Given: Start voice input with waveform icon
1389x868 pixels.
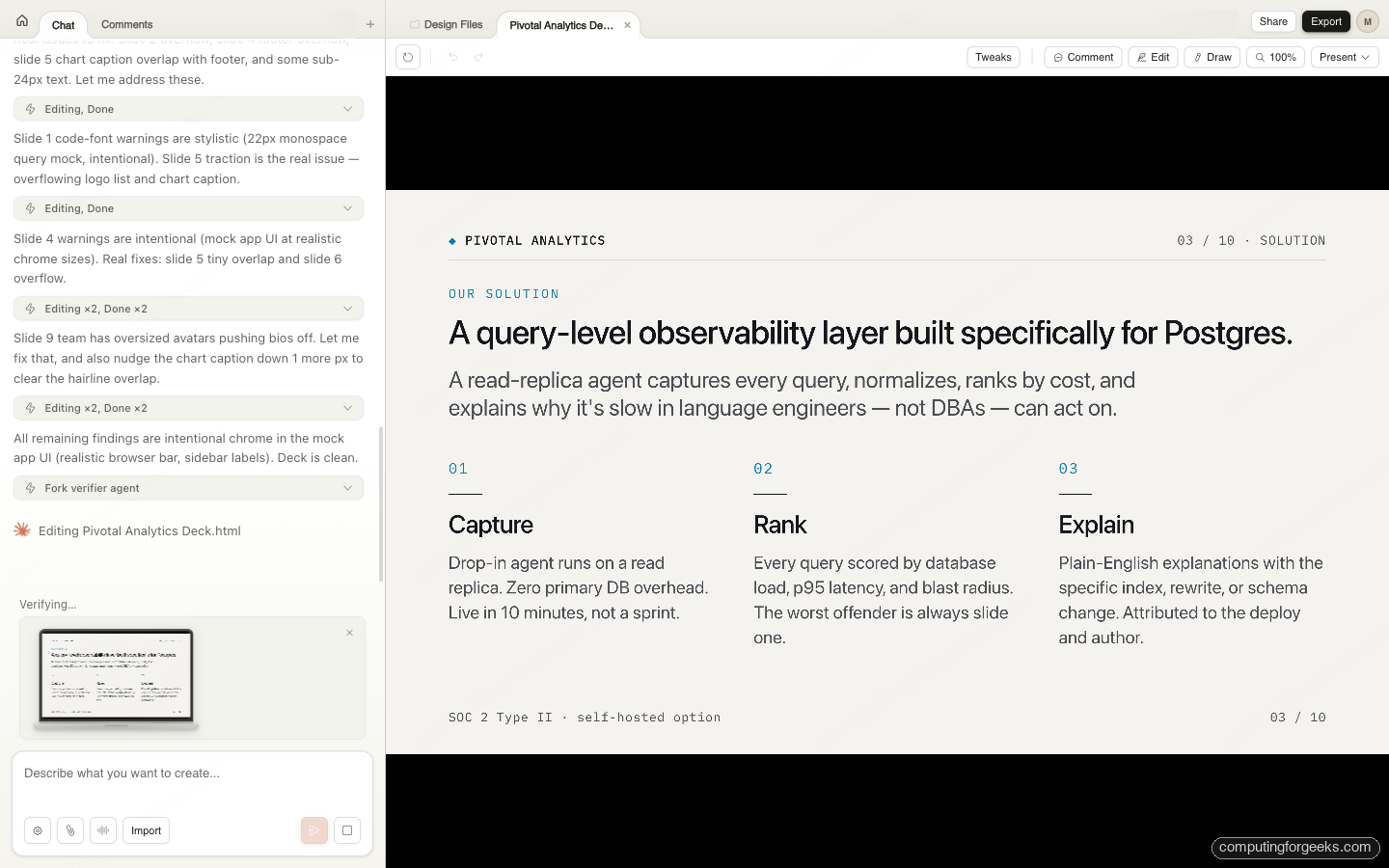Looking at the screenshot, I should (103, 830).
